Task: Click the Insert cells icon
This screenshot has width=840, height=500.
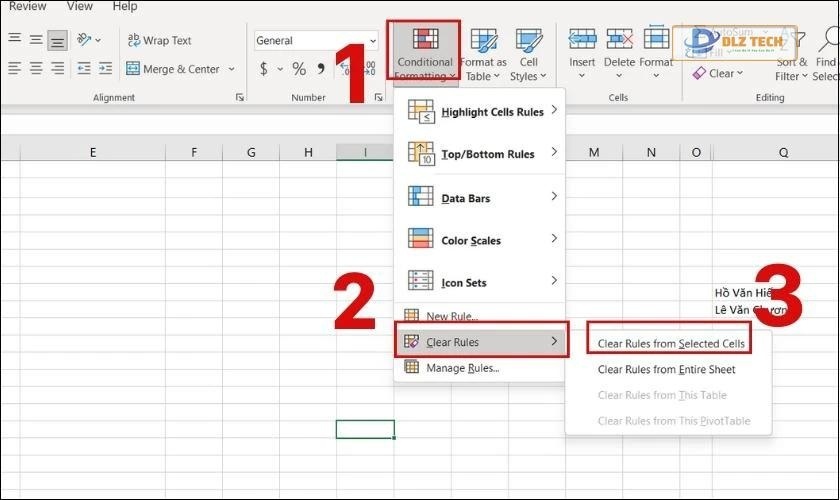Action: 582,48
